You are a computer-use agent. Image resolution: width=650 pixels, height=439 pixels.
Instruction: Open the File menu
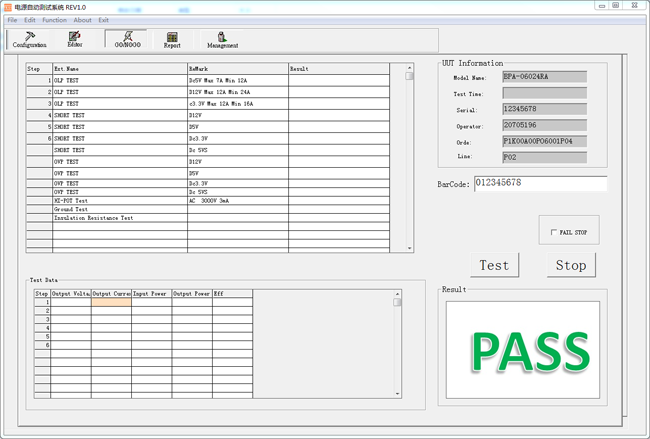point(12,20)
